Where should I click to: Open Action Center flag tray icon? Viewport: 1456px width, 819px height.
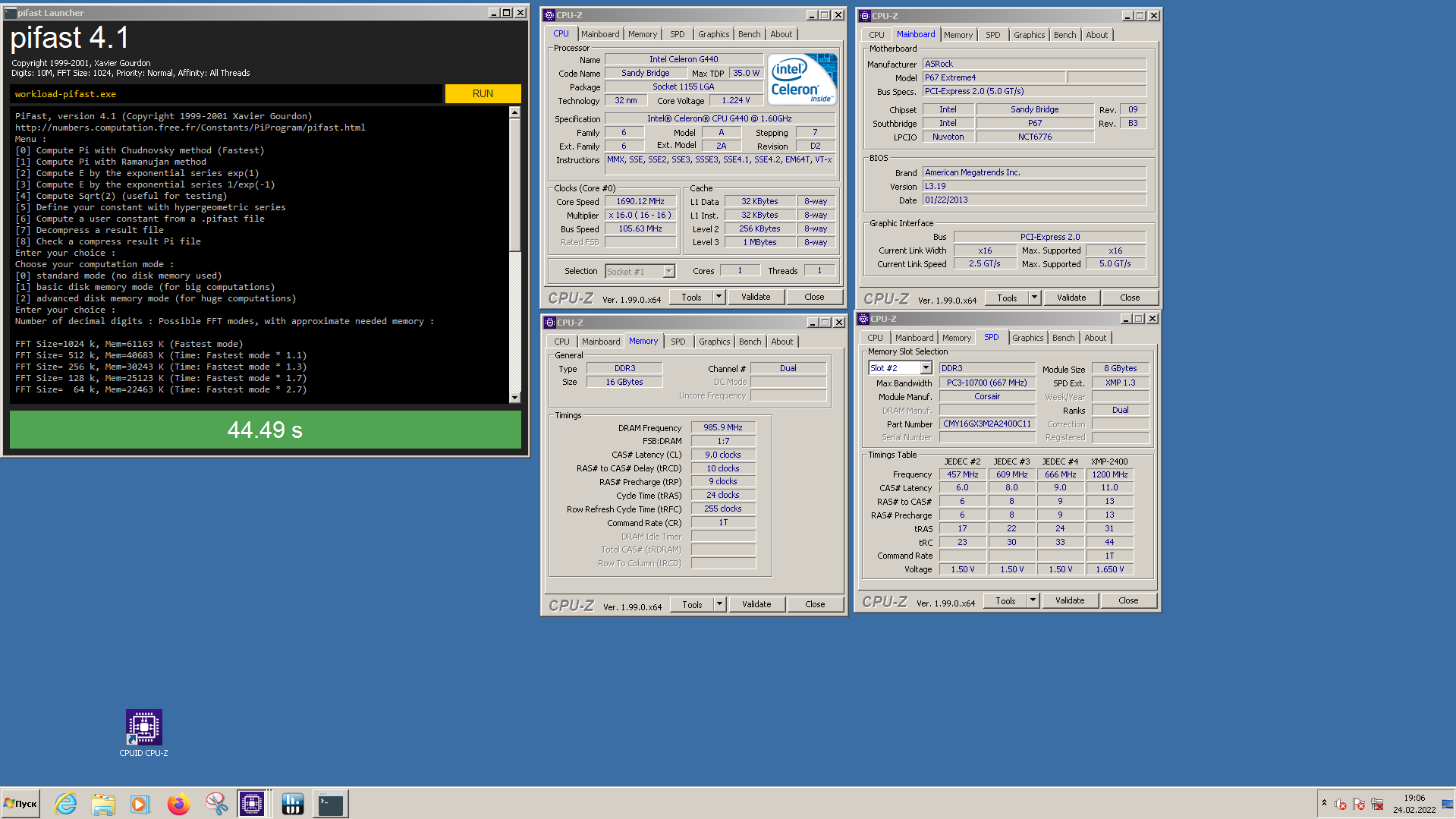coord(1359,805)
